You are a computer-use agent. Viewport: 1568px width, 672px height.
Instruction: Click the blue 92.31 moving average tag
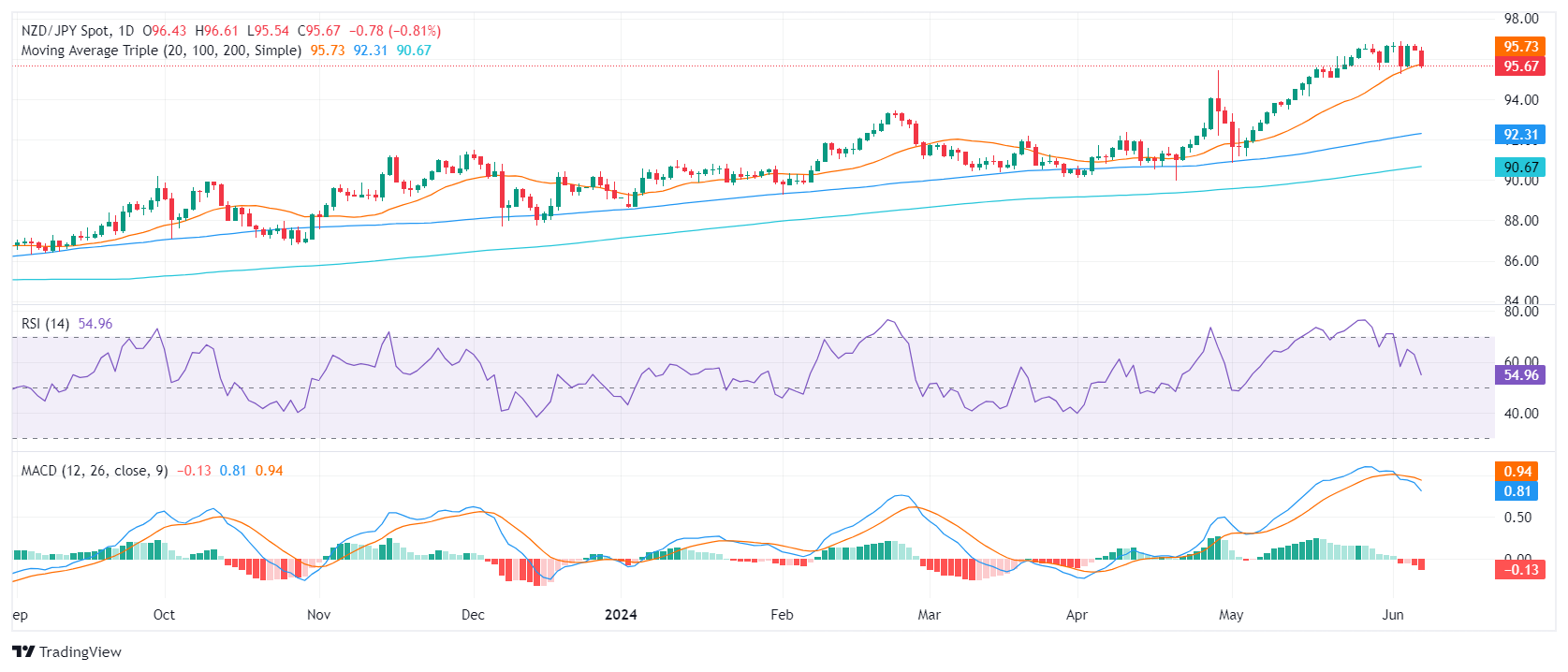coord(1520,135)
